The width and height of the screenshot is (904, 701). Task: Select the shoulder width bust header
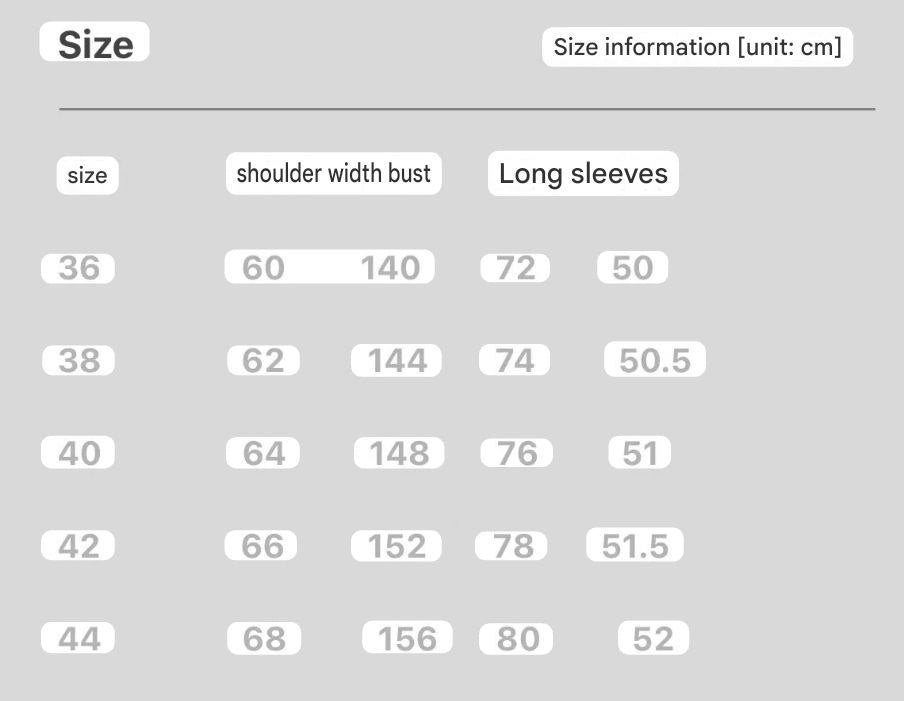pos(333,173)
